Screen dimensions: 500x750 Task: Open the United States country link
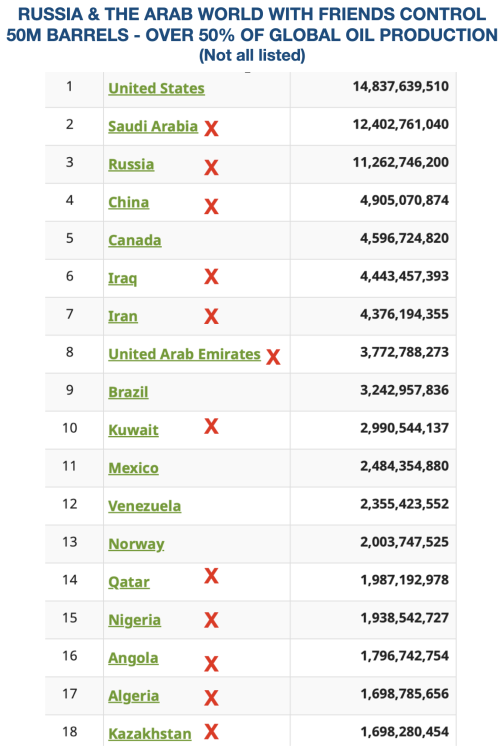pyautogui.click(x=156, y=88)
